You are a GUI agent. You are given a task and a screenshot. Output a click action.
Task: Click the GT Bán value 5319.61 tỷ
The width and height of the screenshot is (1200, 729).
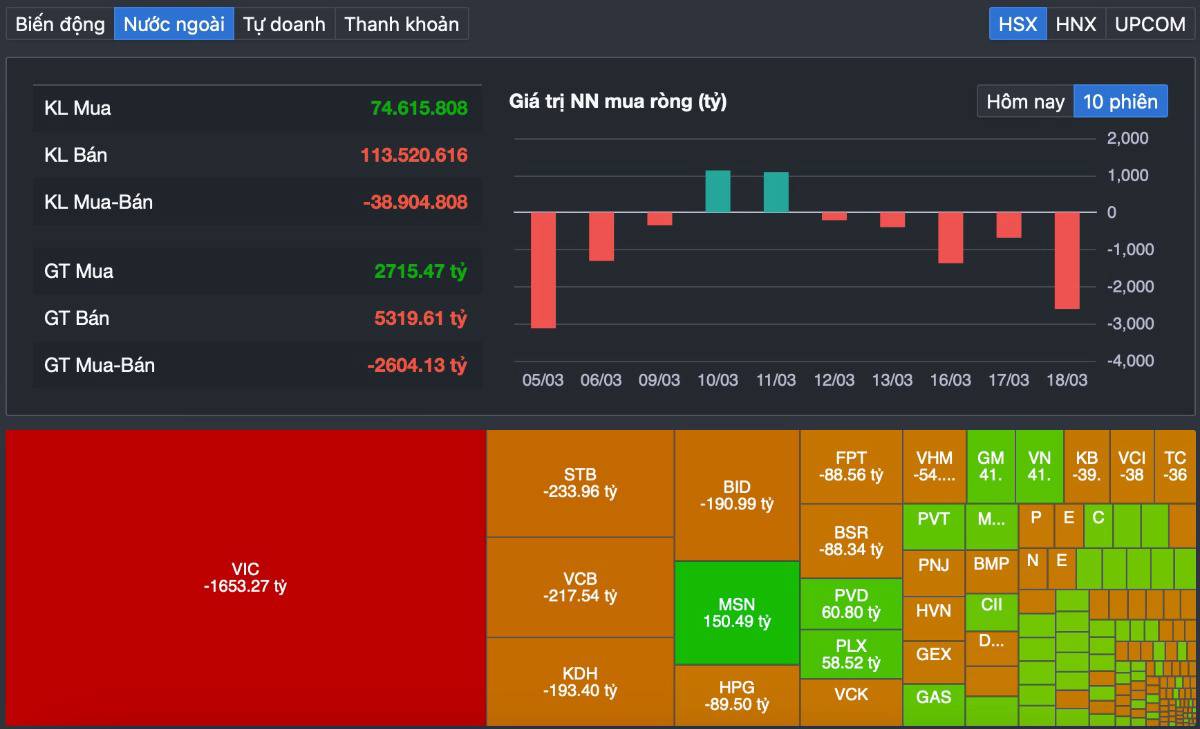[x=421, y=318]
